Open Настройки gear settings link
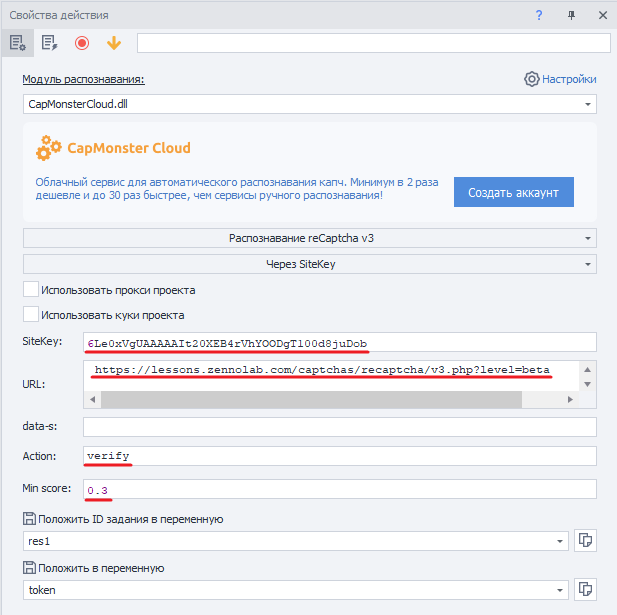This screenshot has height=615, width=617. [x=560, y=79]
